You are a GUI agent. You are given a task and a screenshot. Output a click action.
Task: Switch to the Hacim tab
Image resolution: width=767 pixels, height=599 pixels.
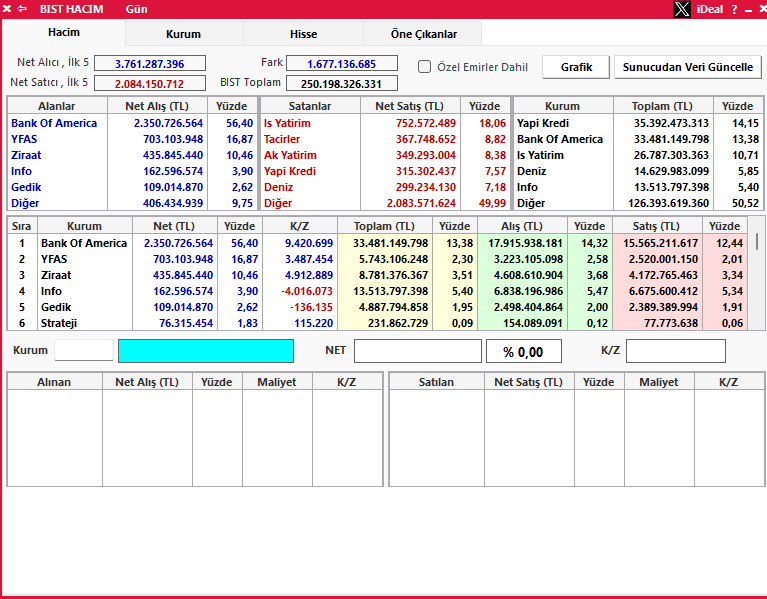(64, 32)
